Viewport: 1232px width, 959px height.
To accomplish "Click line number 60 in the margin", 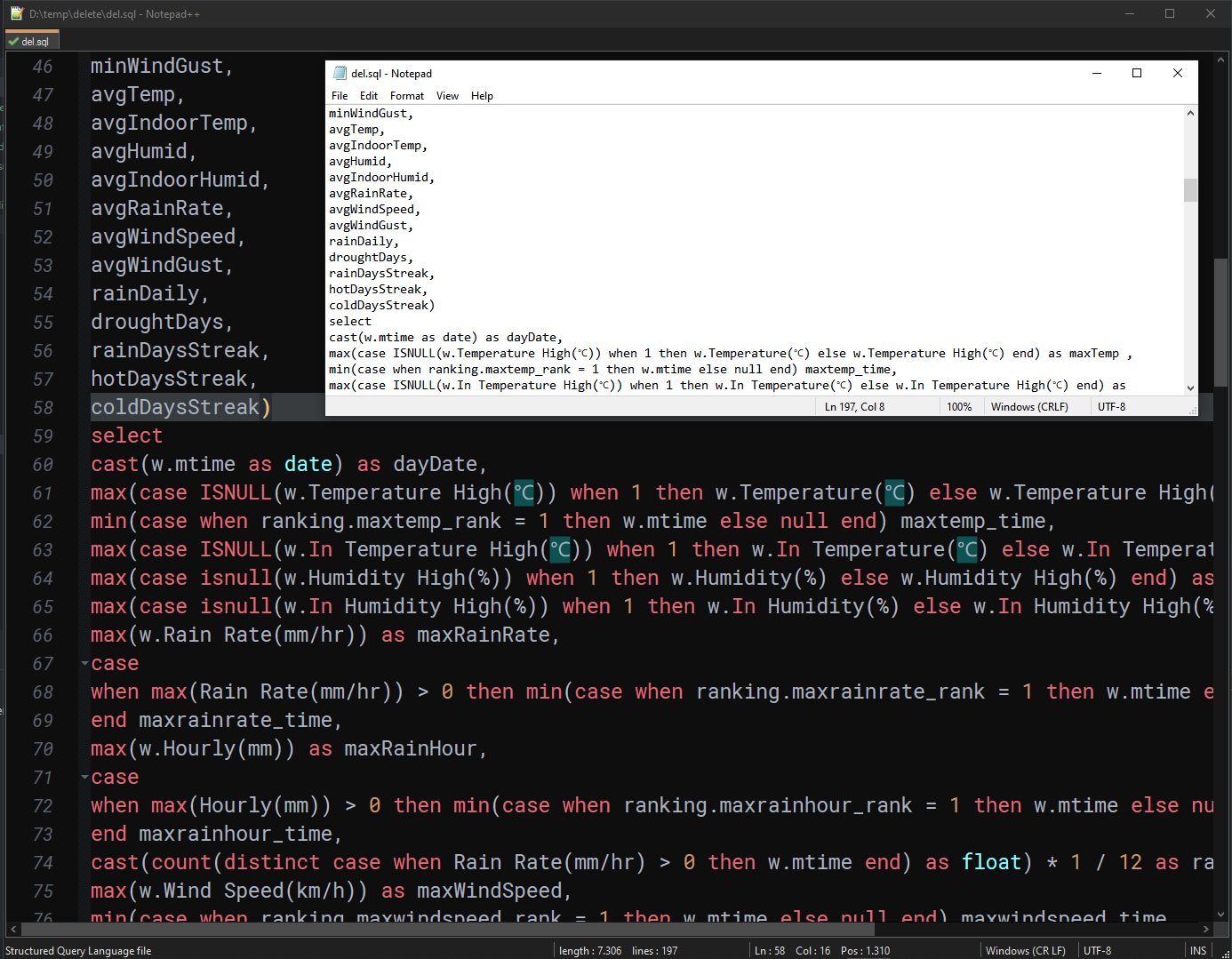I will tap(43, 465).
